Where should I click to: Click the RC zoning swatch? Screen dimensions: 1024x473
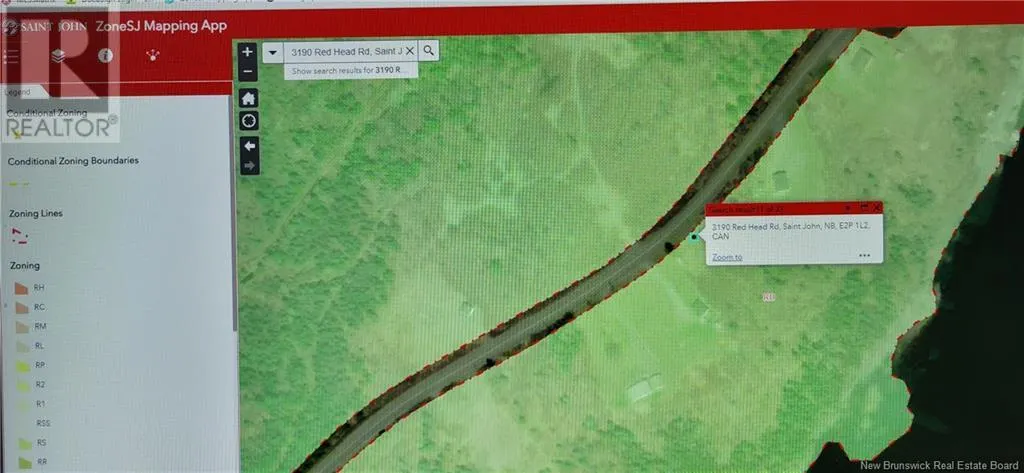pos(22,307)
